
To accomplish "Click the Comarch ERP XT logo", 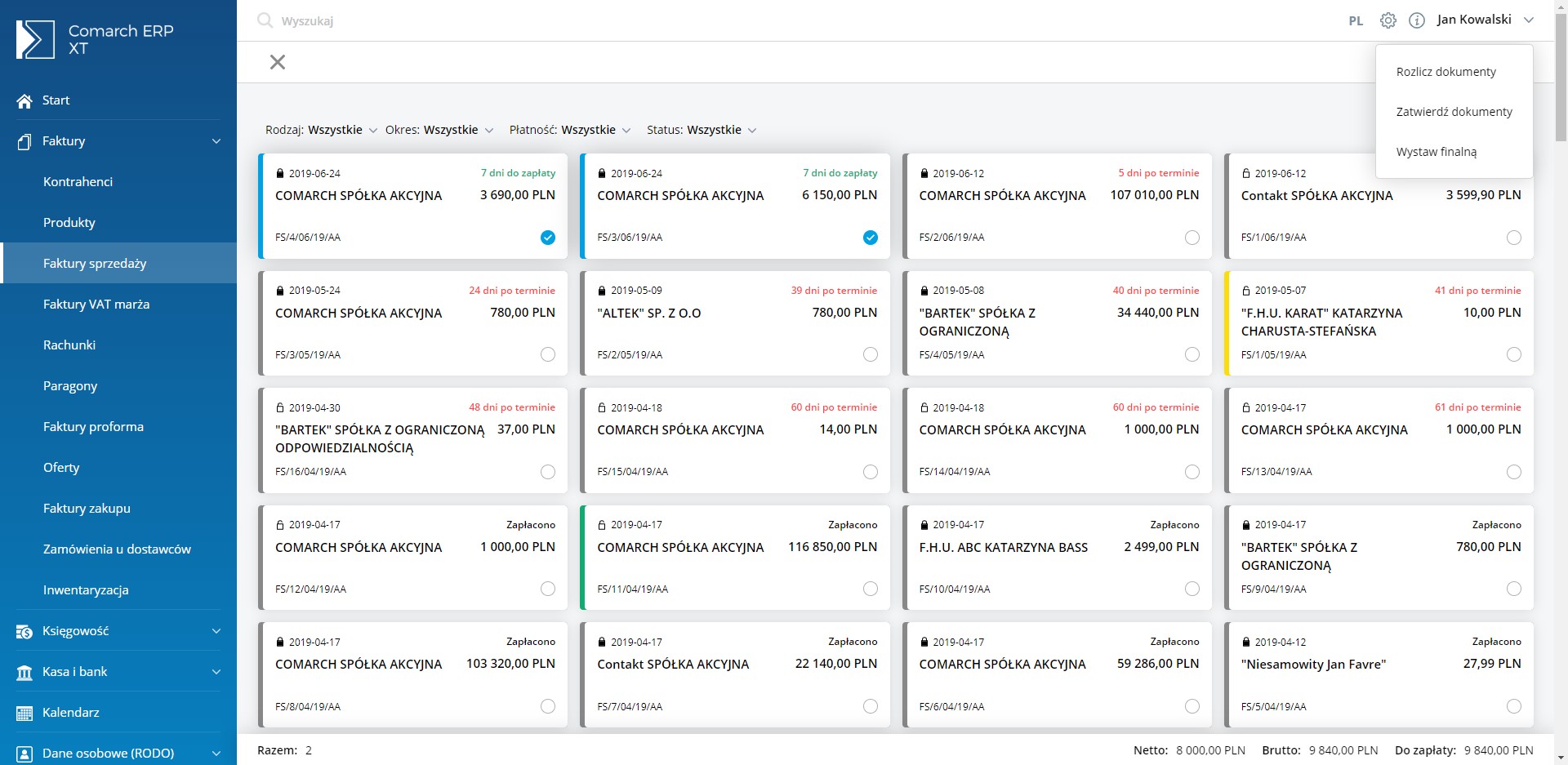I will tap(95, 39).
